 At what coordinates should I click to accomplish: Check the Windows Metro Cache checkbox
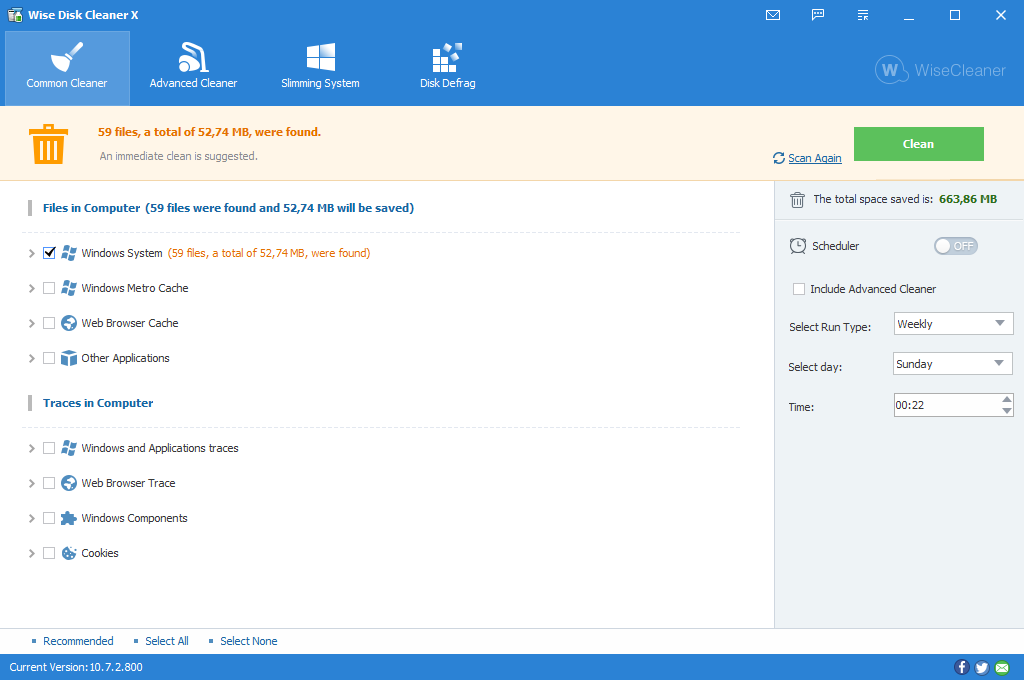coord(49,288)
